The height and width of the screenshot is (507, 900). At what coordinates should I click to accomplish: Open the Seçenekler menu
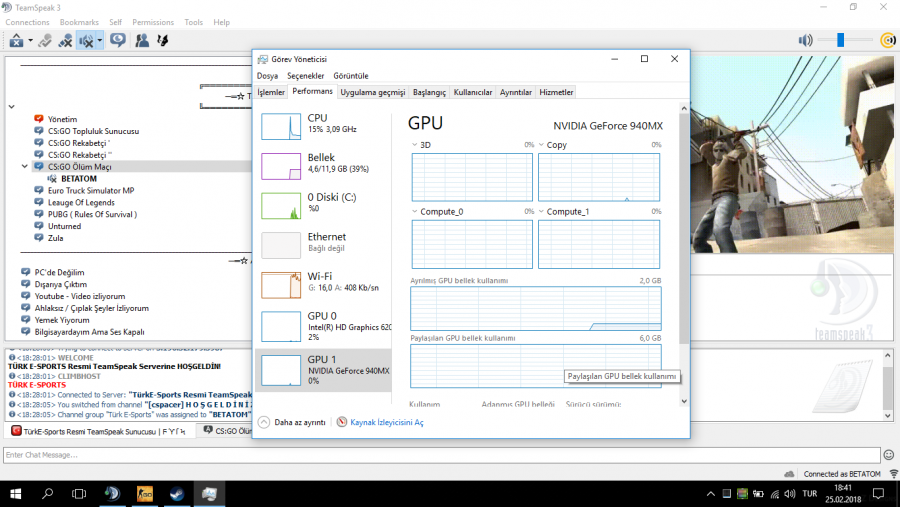pyautogui.click(x=305, y=76)
